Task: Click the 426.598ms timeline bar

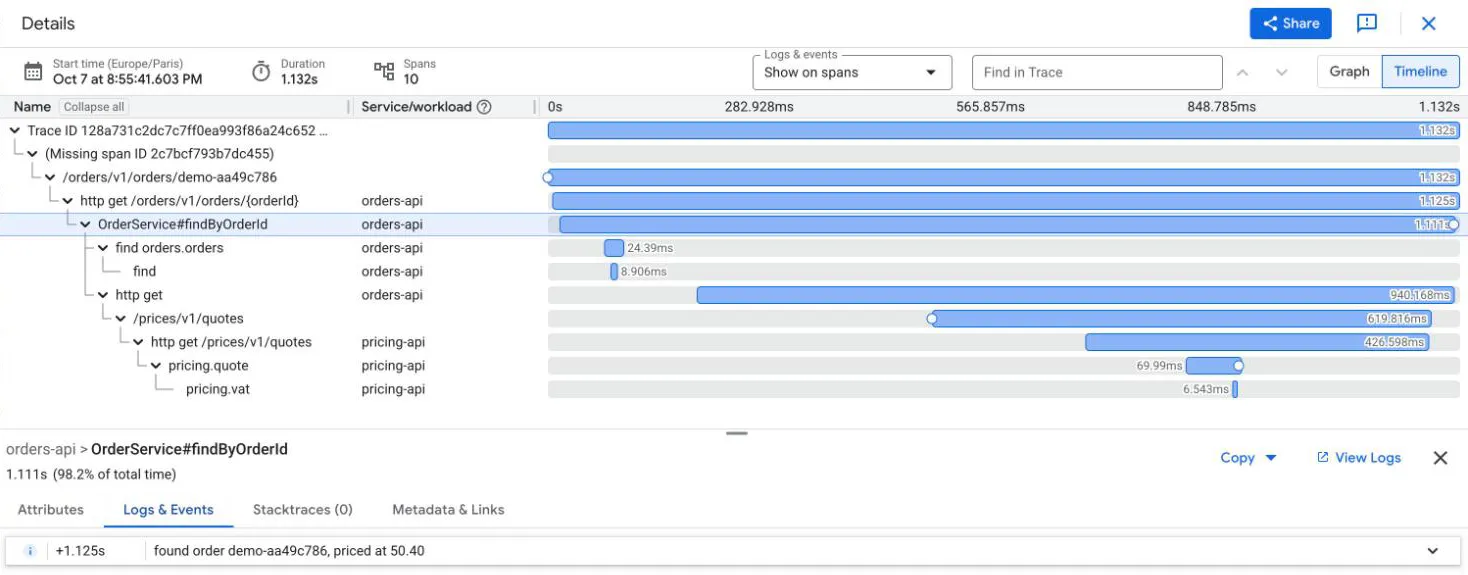Action: click(x=1257, y=342)
